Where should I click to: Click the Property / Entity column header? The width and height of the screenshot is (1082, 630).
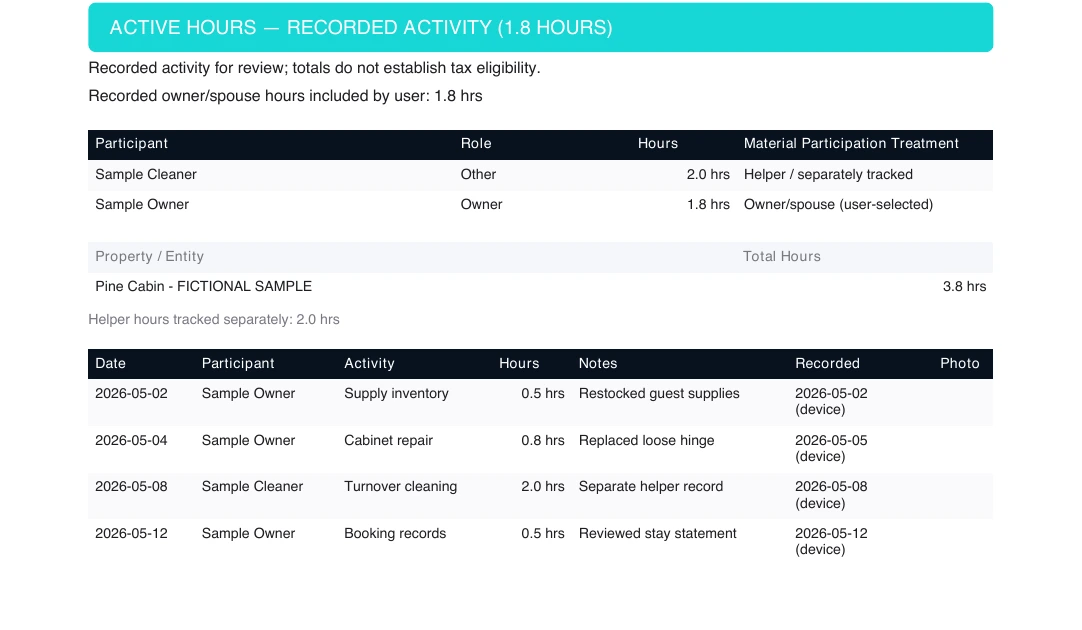149,257
